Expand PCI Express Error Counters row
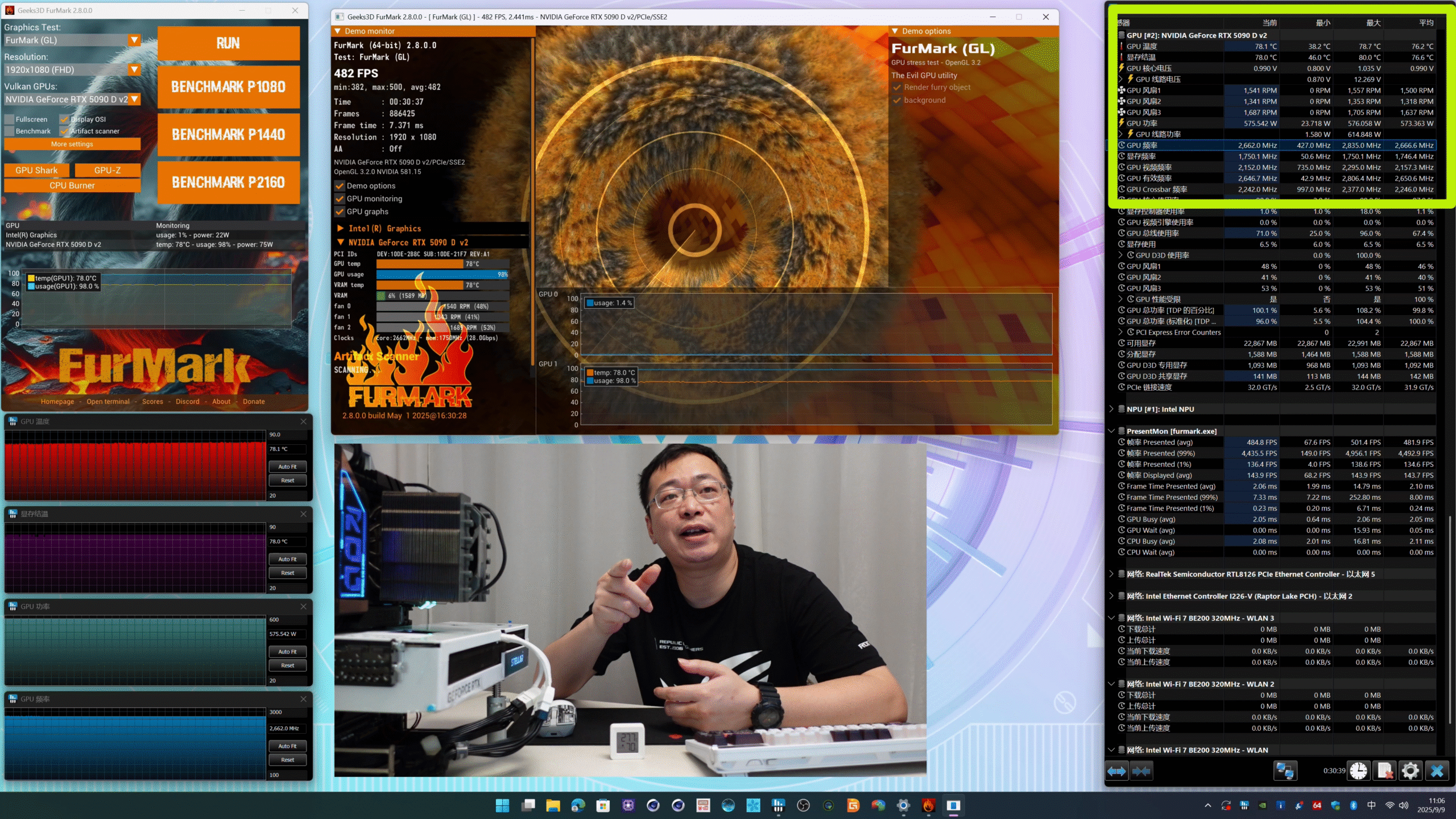This screenshot has width=1456, height=819. tap(1121, 332)
